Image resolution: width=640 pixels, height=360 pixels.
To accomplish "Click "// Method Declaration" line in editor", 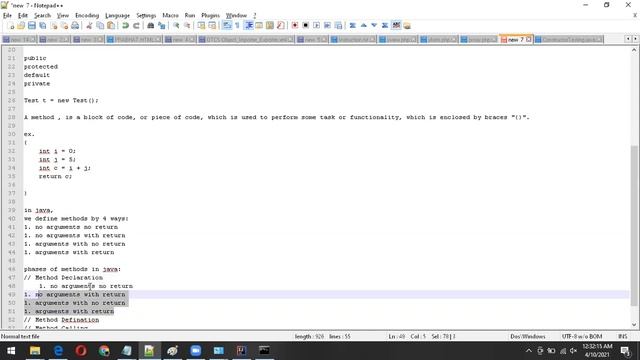I will click(63, 278).
